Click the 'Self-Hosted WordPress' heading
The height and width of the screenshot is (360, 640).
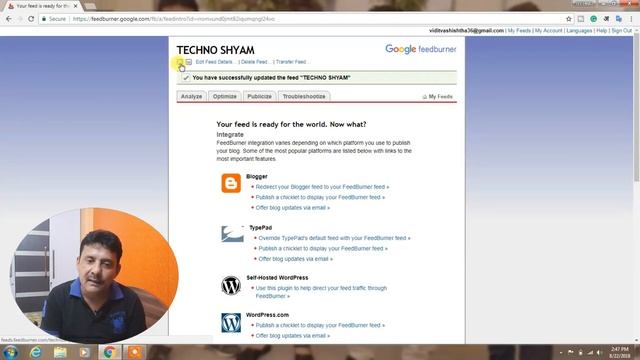[277, 278]
